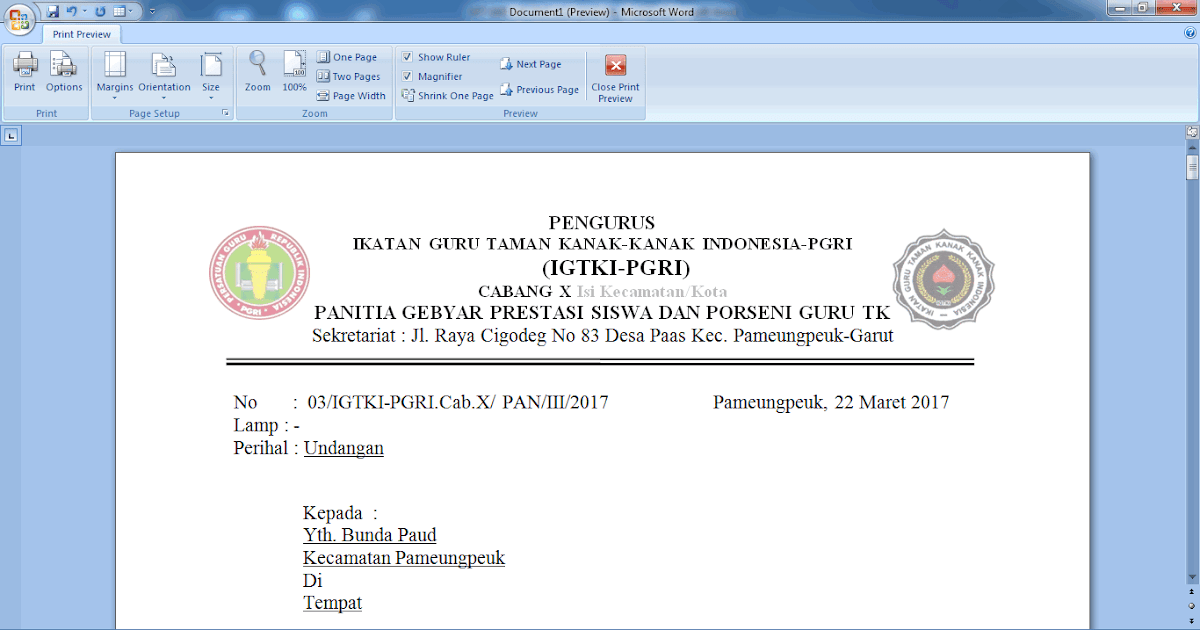Click the vertical scrollbar thumb
1200x630 pixels.
pyautogui.click(x=1192, y=166)
